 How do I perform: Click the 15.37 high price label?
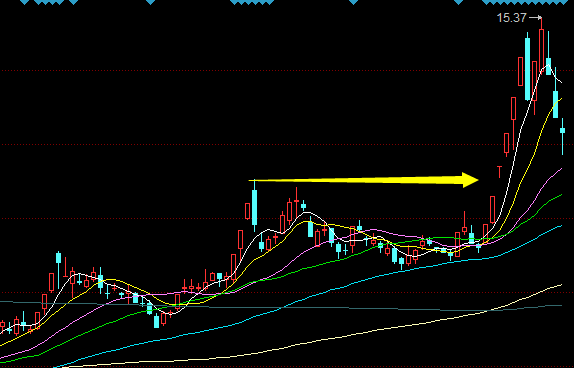tap(511, 18)
